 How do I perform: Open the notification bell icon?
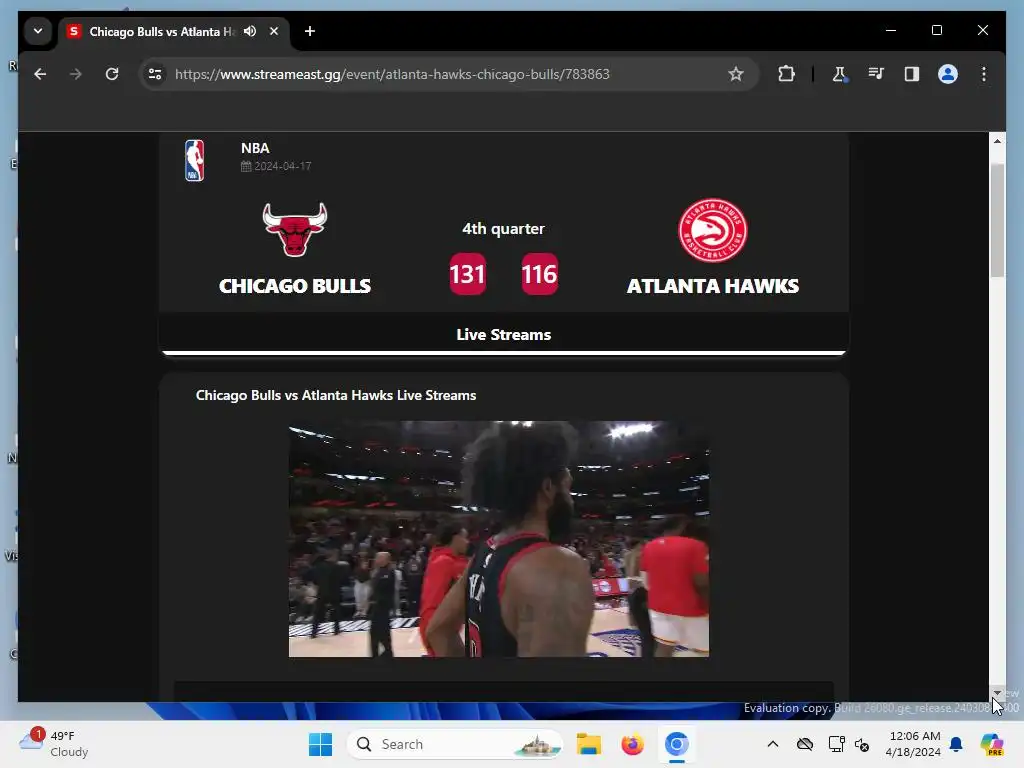[956, 744]
